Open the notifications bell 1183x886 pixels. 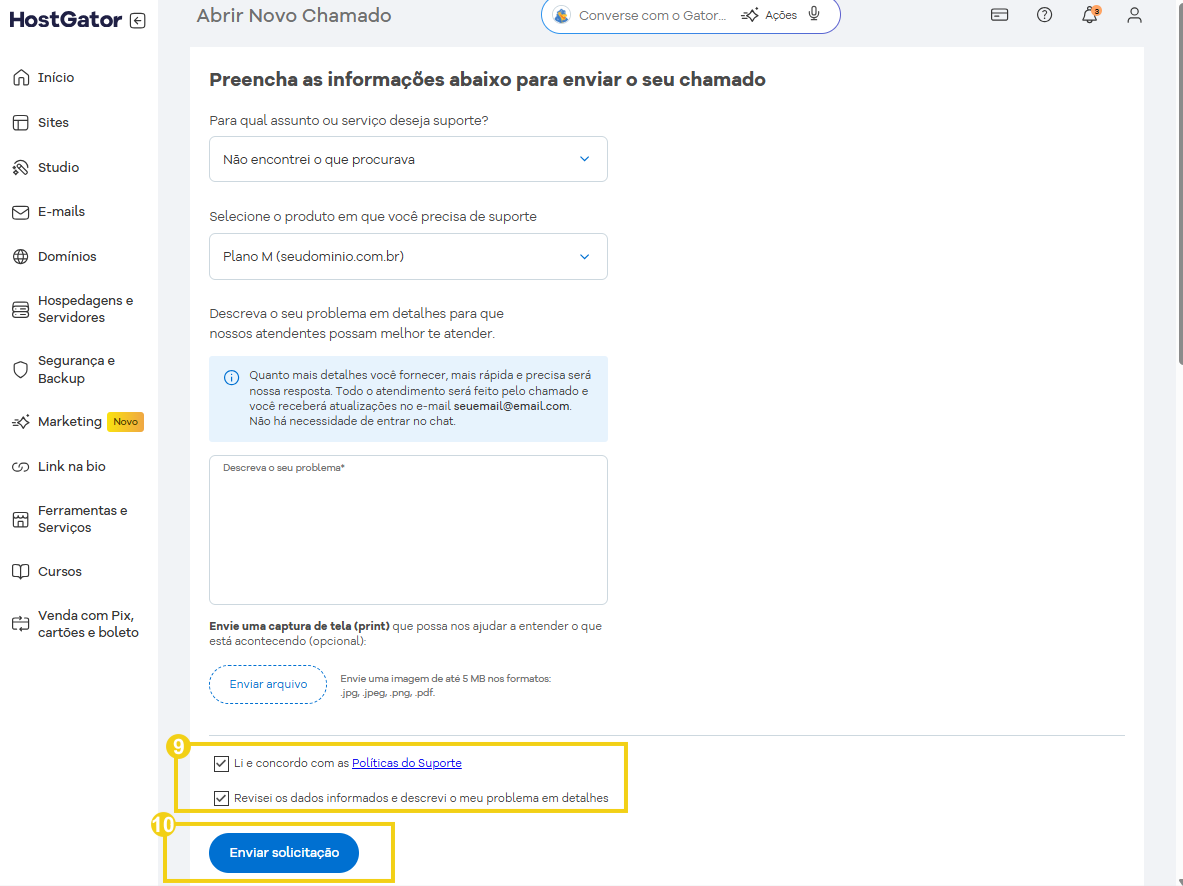[1089, 15]
